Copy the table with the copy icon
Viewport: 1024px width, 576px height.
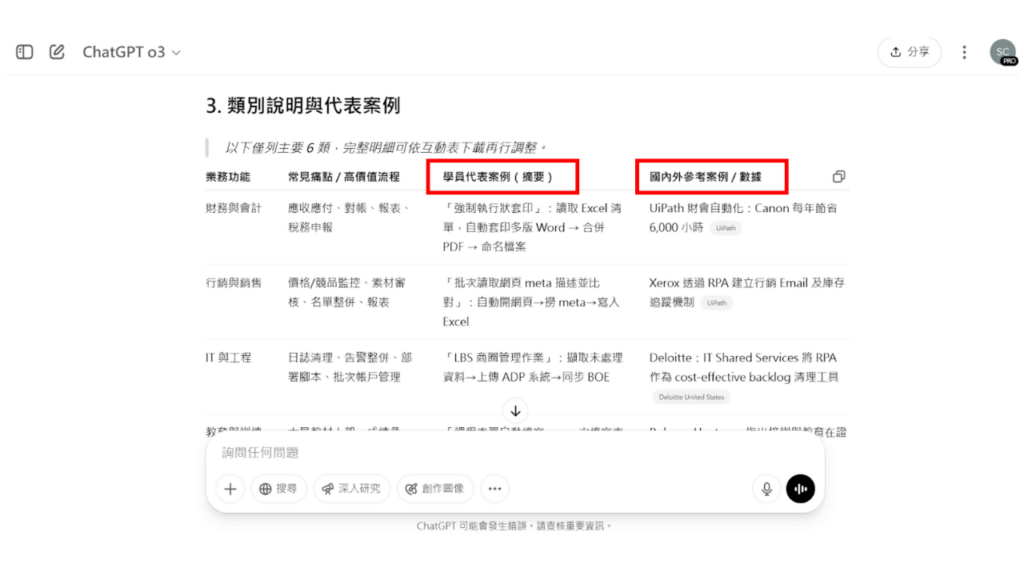click(x=839, y=176)
